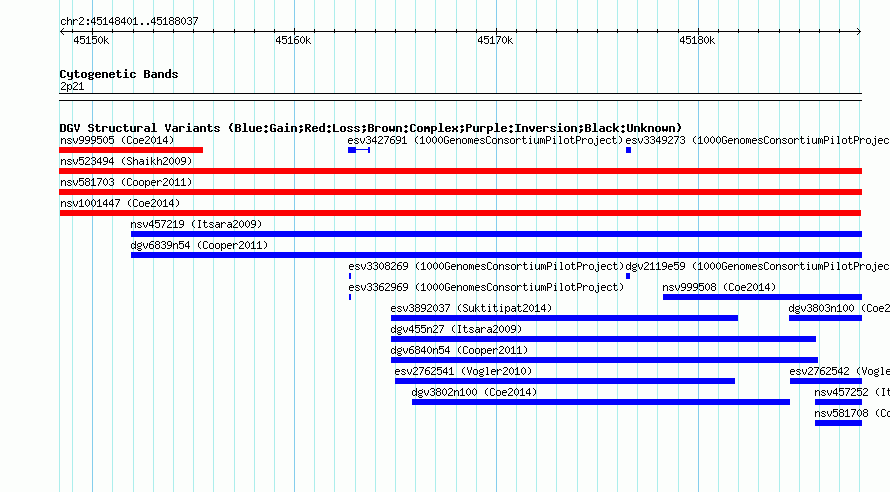Screen dimensions: 890x492
Task: Click the 45160k ruler label
Action: coord(293,40)
